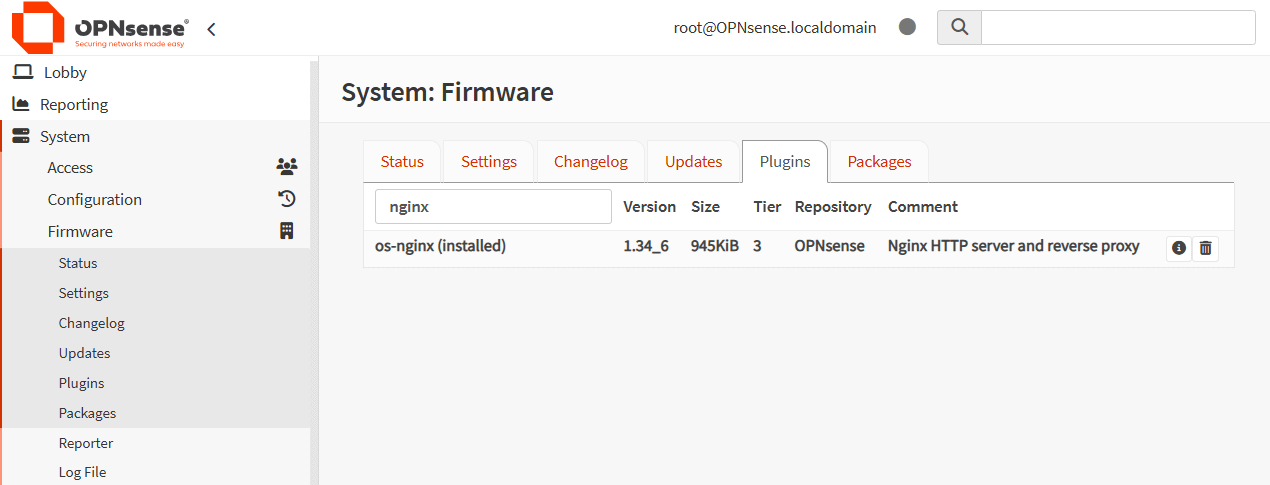This screenshot has width=1270, height=485.
Task: Click the grey status circle icon
Action: click(x=907, y=27)
